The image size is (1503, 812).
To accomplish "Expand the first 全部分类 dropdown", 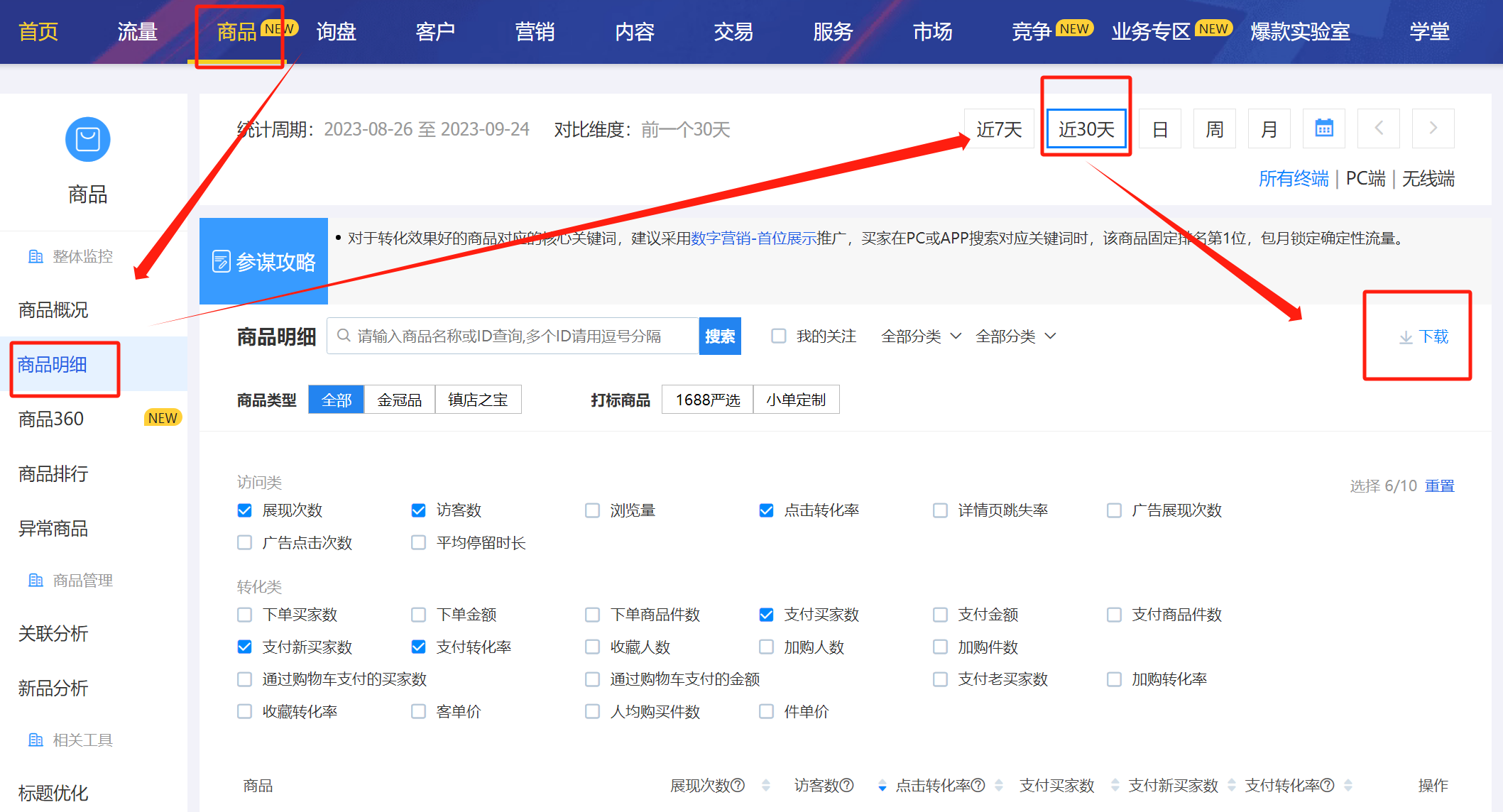I will tap(921, 336).
